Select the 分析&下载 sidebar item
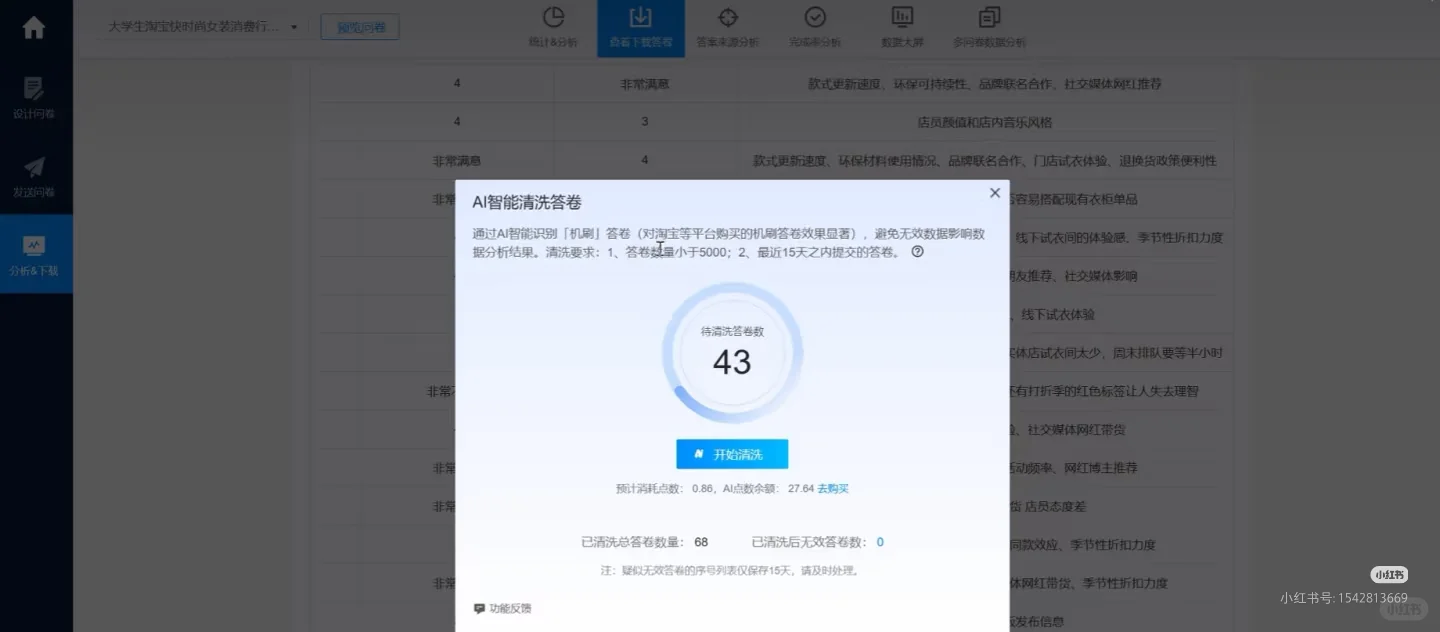Screen dimensions: 1440x632 [x=35, y=254]
